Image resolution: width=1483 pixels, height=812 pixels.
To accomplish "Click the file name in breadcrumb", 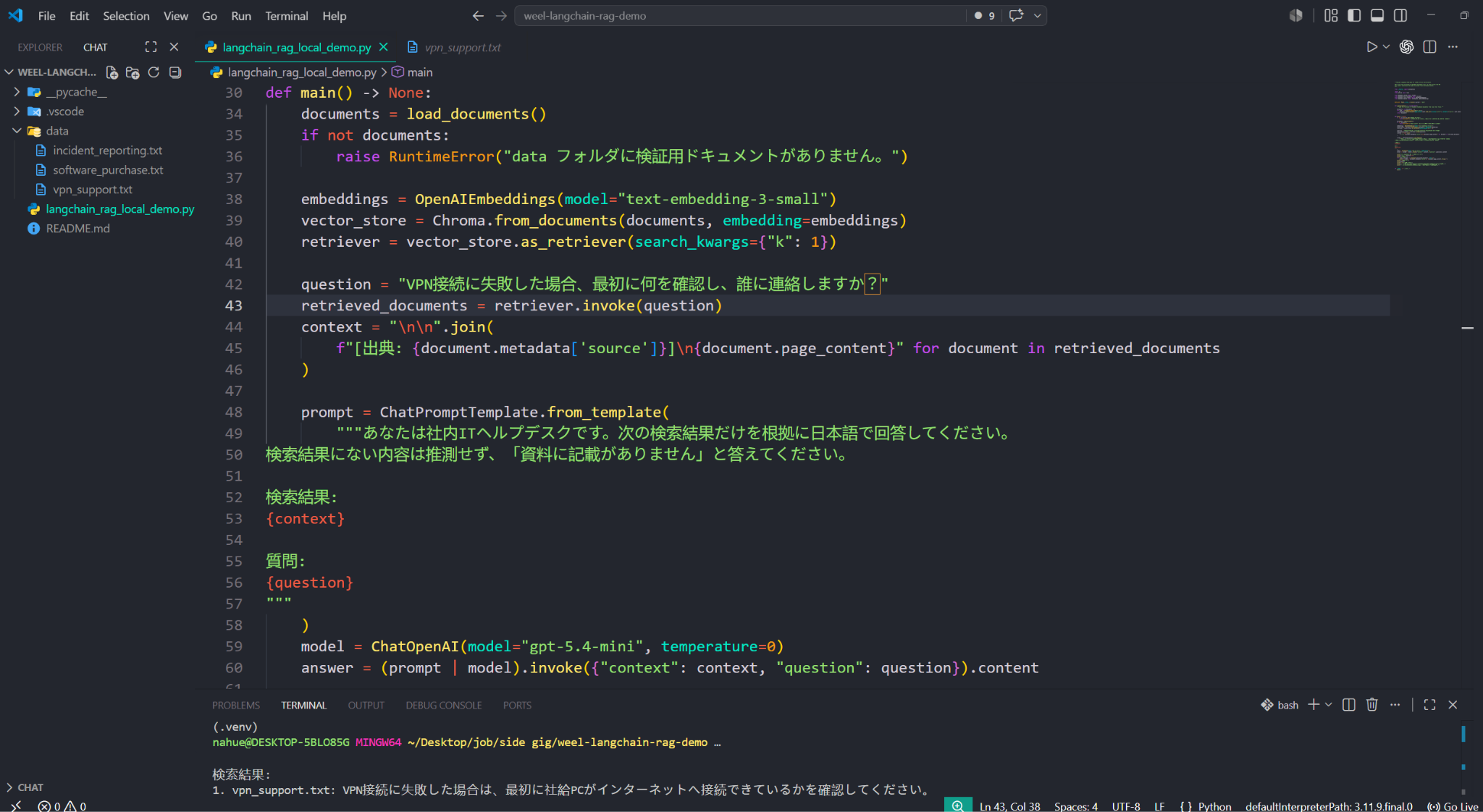I will pos(302,72).
